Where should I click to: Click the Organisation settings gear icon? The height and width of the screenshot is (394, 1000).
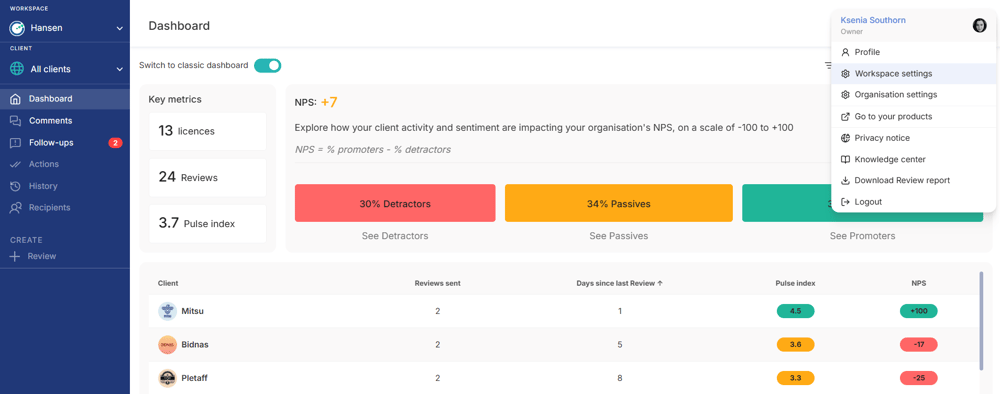[846, 95]
